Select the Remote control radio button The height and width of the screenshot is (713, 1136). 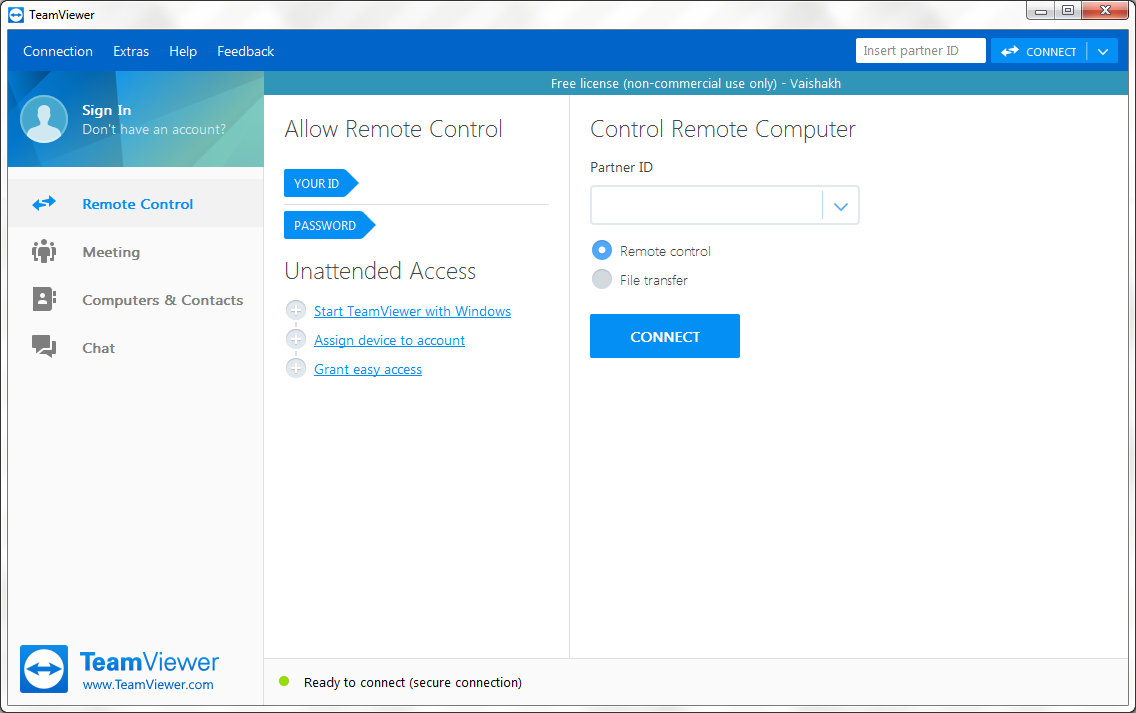tap(601, 250)
